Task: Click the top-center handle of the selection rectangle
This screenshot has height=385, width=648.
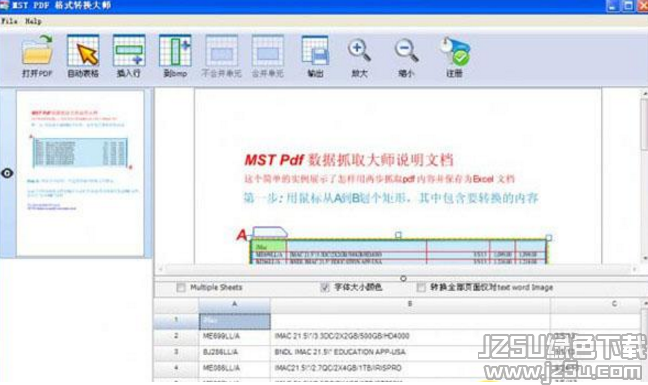Action: [x=398, y=235]
